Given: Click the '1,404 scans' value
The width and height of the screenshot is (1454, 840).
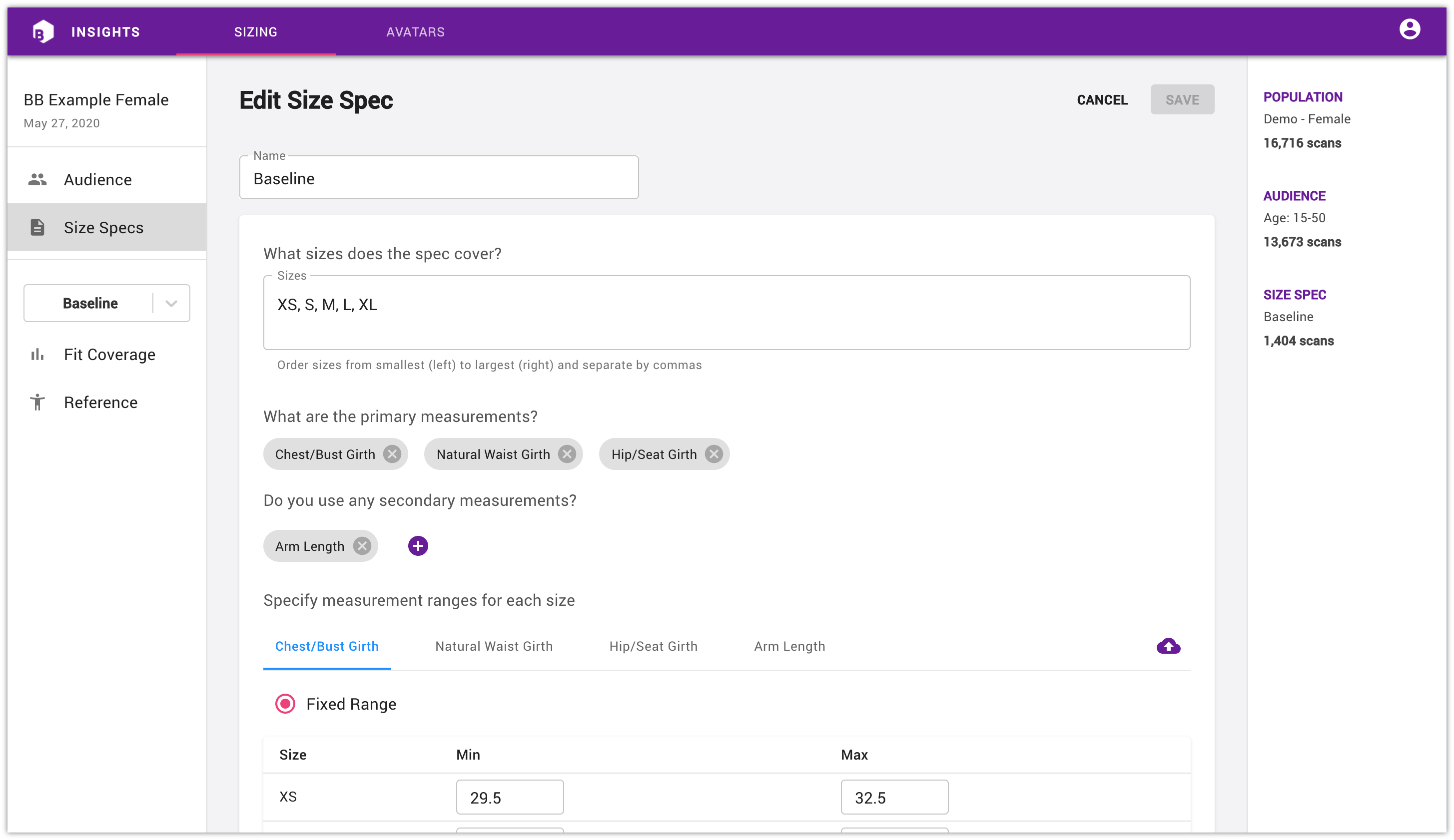Looking at the screenshot, I should pyautogui.click(x=1298, y=341).
